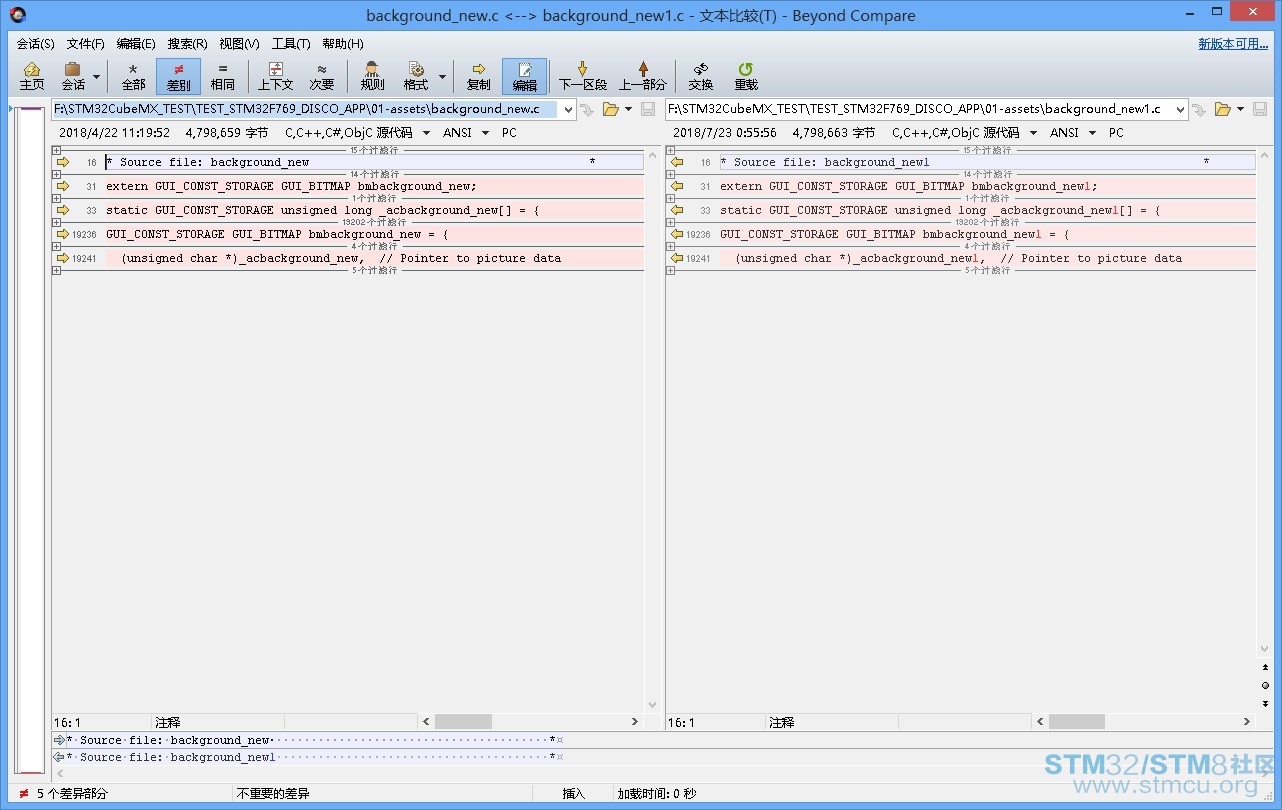Expand the right path history dropdown
The height and width of the screenshot is (810, 1282).
tap(1181, 109)
